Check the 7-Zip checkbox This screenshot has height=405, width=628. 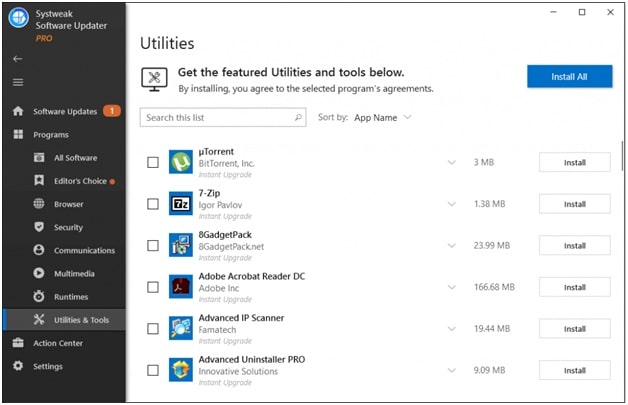point(153,204)
